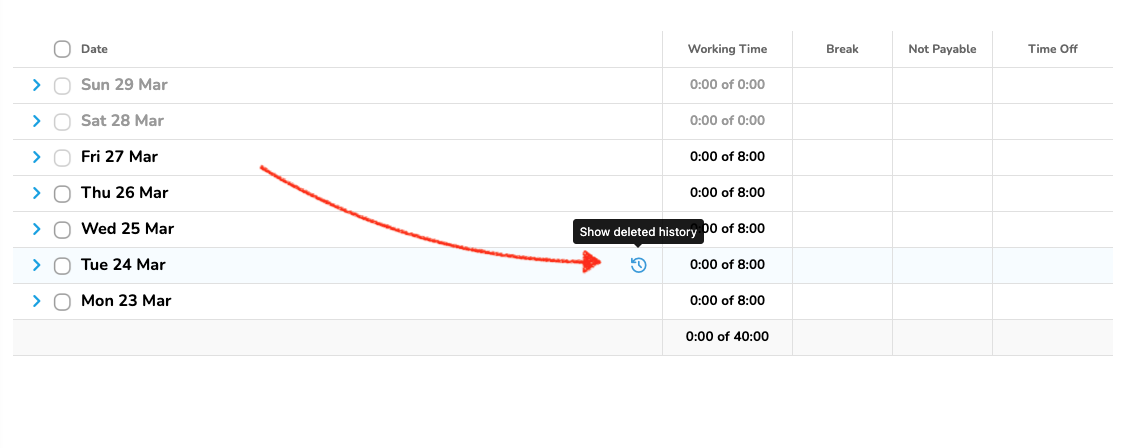Expand the Wed 25 Mar row
Viewport: 1131px width, 448px height.
click(37, 229)
